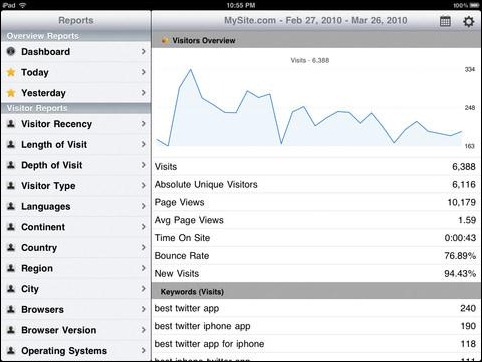Select the Region report entry
This screenshot has height=362, width=482.
76,268
